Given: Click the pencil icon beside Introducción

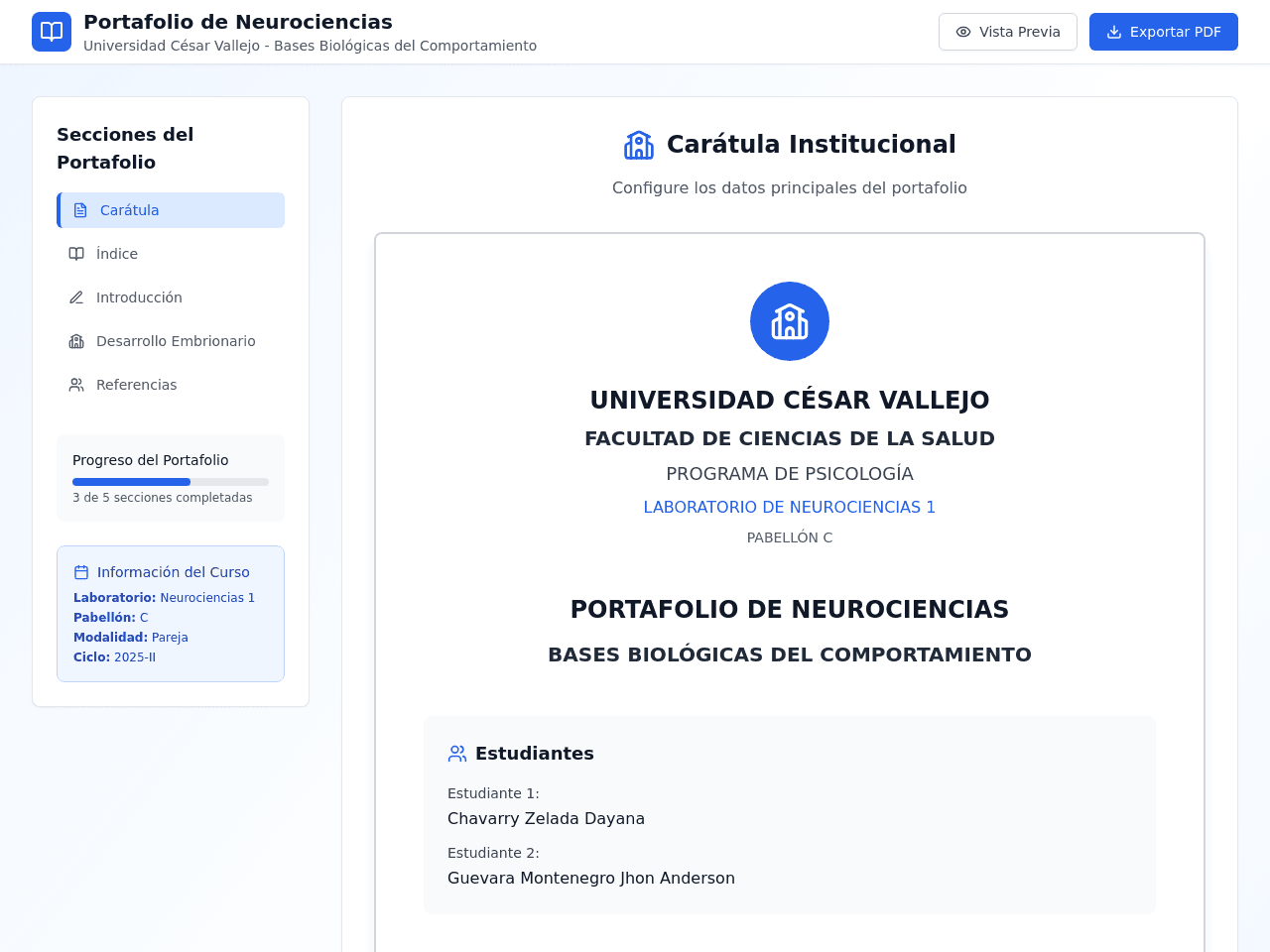Looking at the screenshot, I should coord(76,297).
